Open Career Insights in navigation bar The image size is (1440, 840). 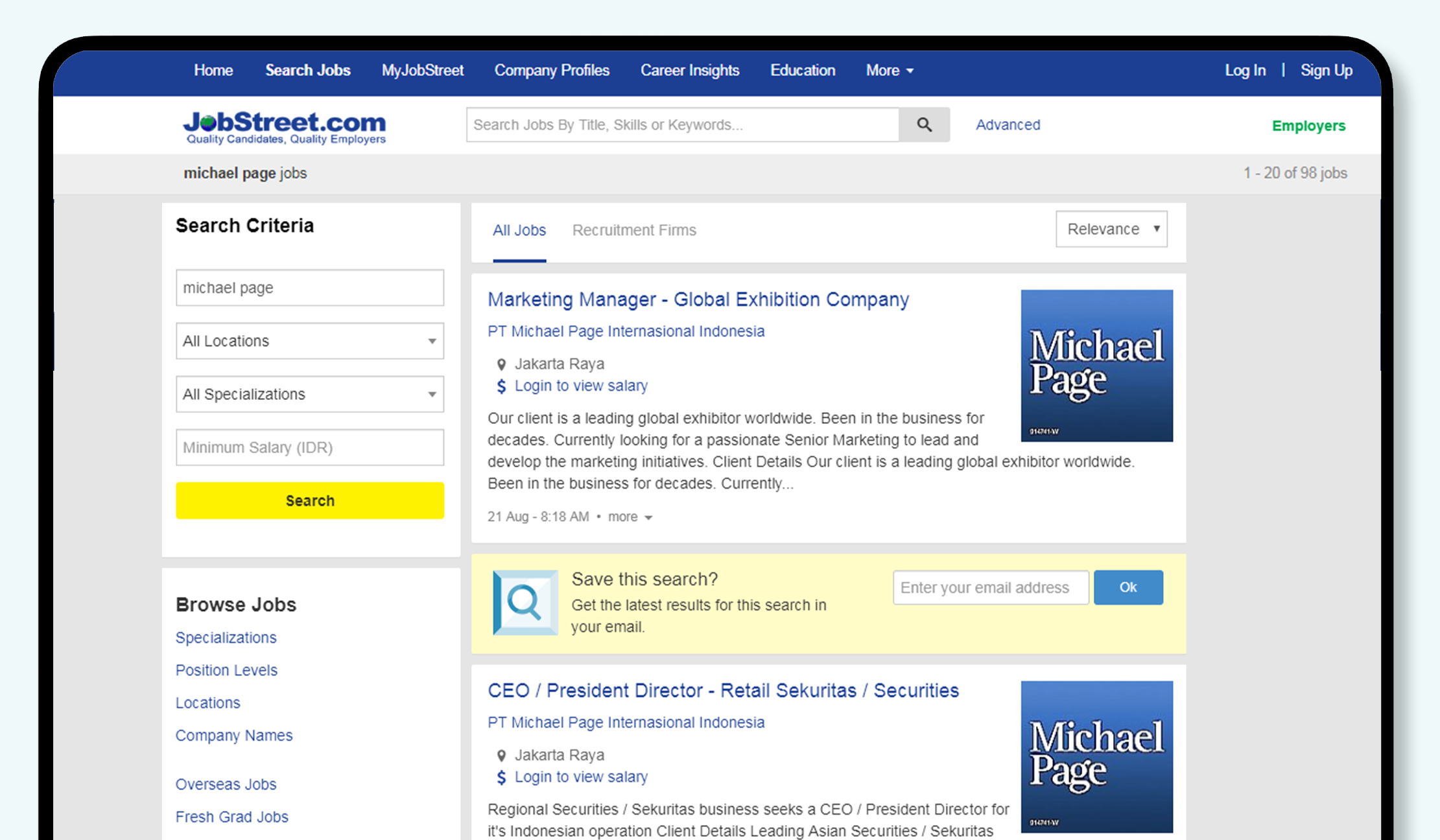click(x=690, y=70)
